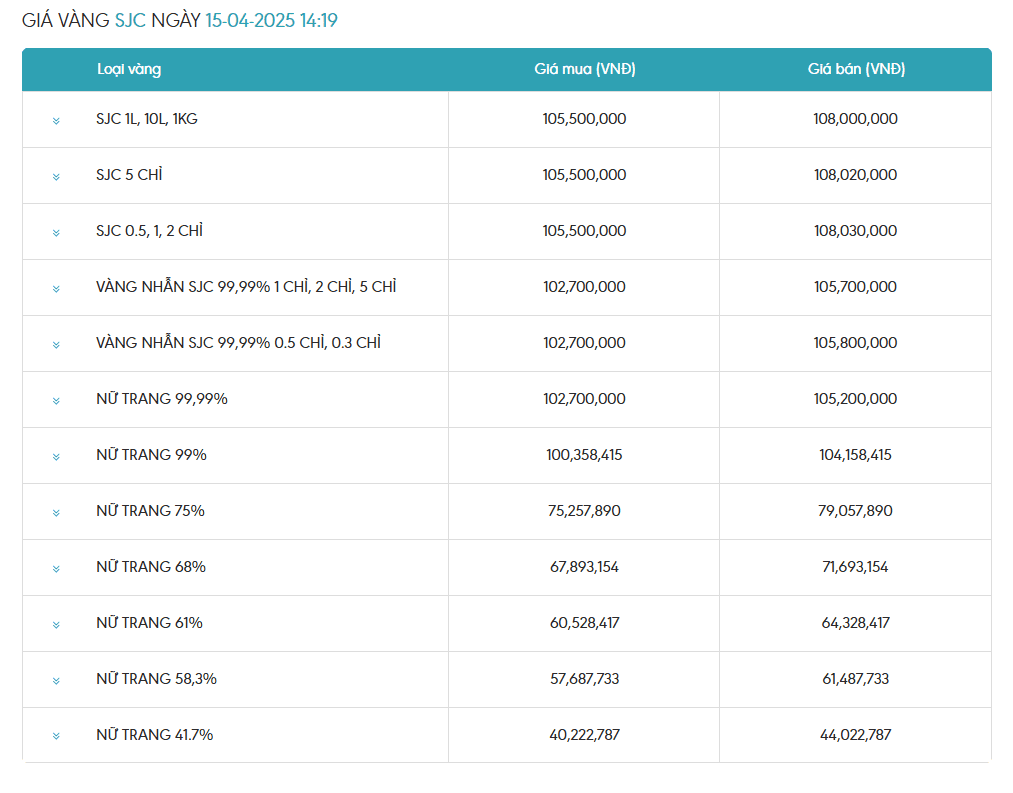Viewport: 1013px width, 793px height.
Task: Click sell price 104,158,415
Action: pyautogui.click(x=855, y=455)
